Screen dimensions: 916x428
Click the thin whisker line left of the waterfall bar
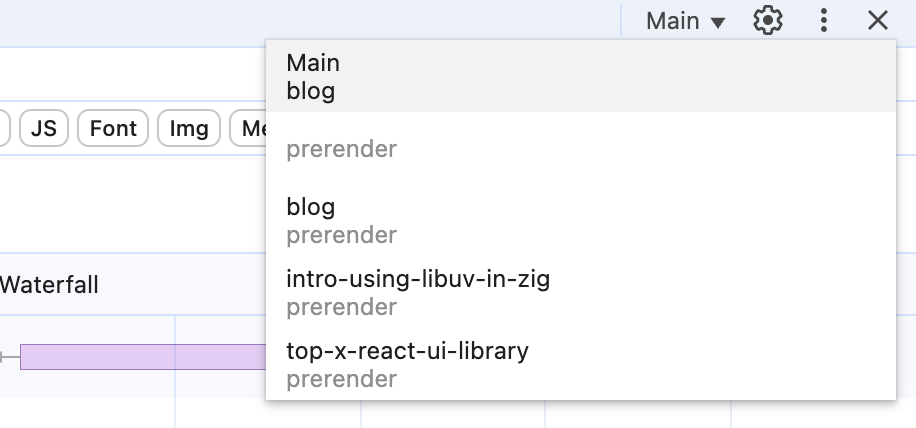(x=9, y=356)
